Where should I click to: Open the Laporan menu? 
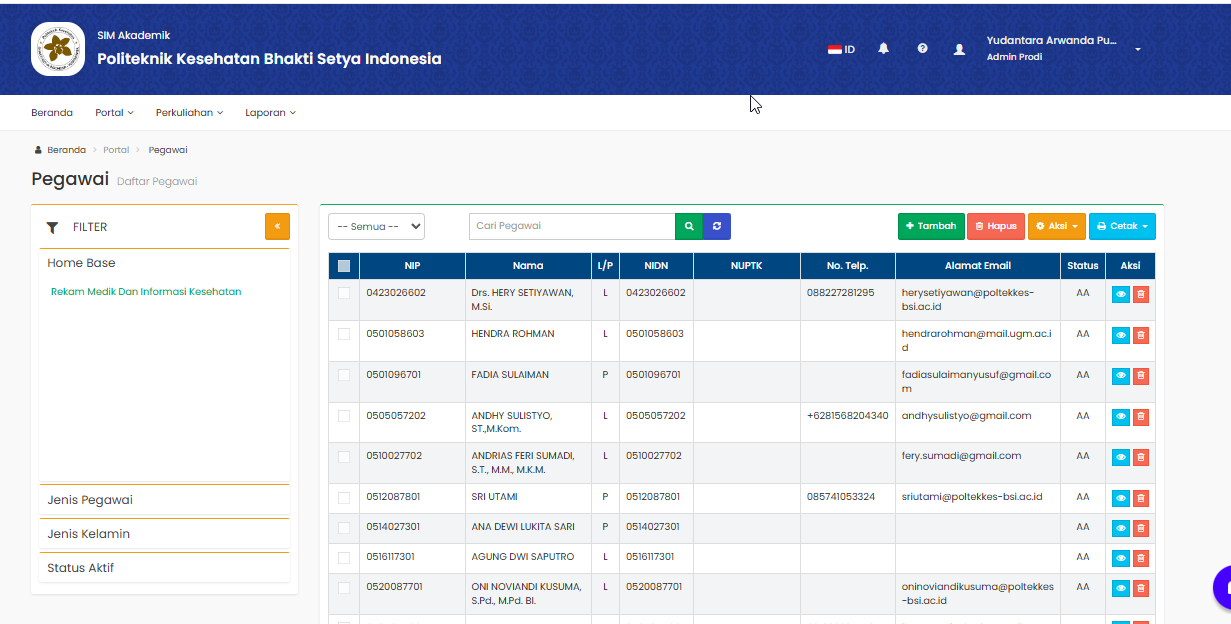coord(270,113)
